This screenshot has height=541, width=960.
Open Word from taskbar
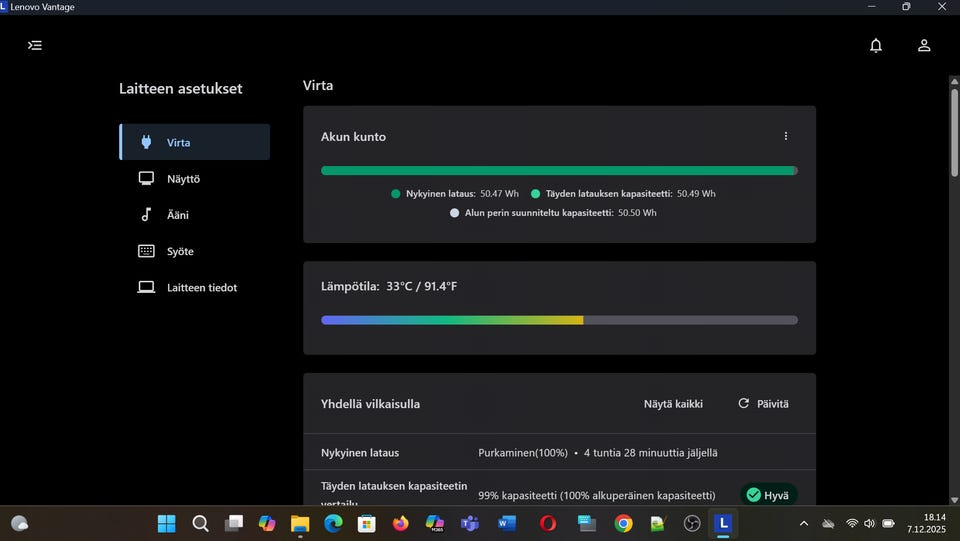[x=506, y=524]
